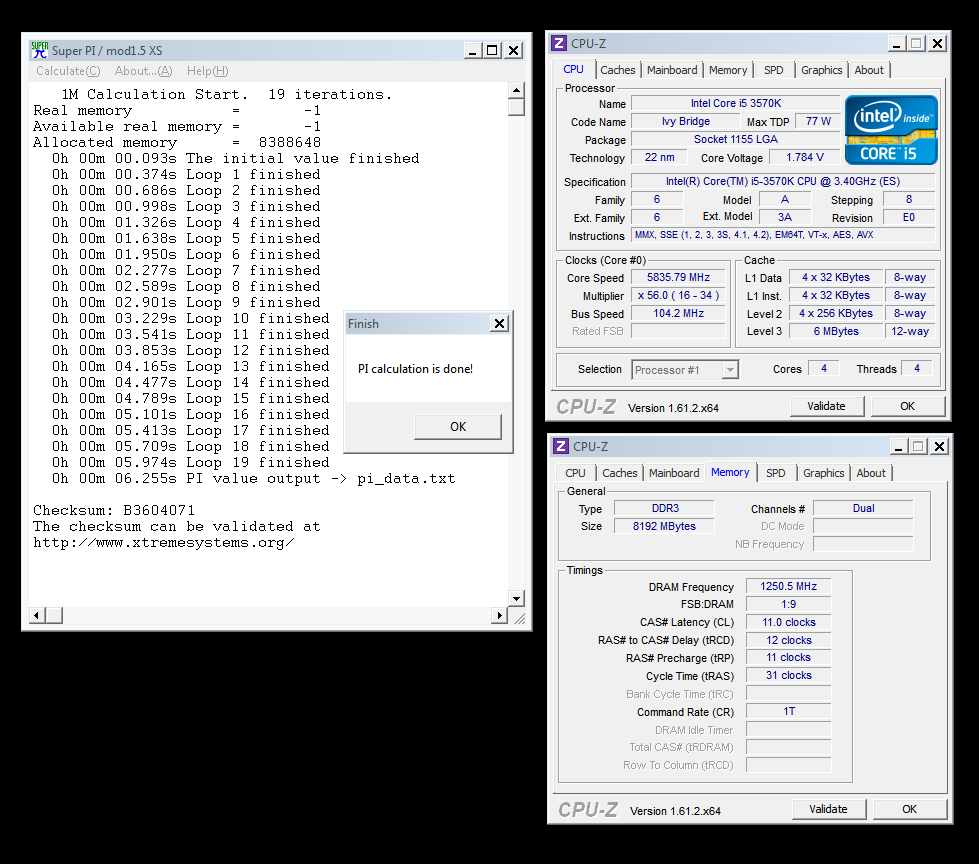Open Graphics tab in bottom CPU-Z window
Viewport: 979px width, 864px height.
pyautogui.click(x=824, y=473)
